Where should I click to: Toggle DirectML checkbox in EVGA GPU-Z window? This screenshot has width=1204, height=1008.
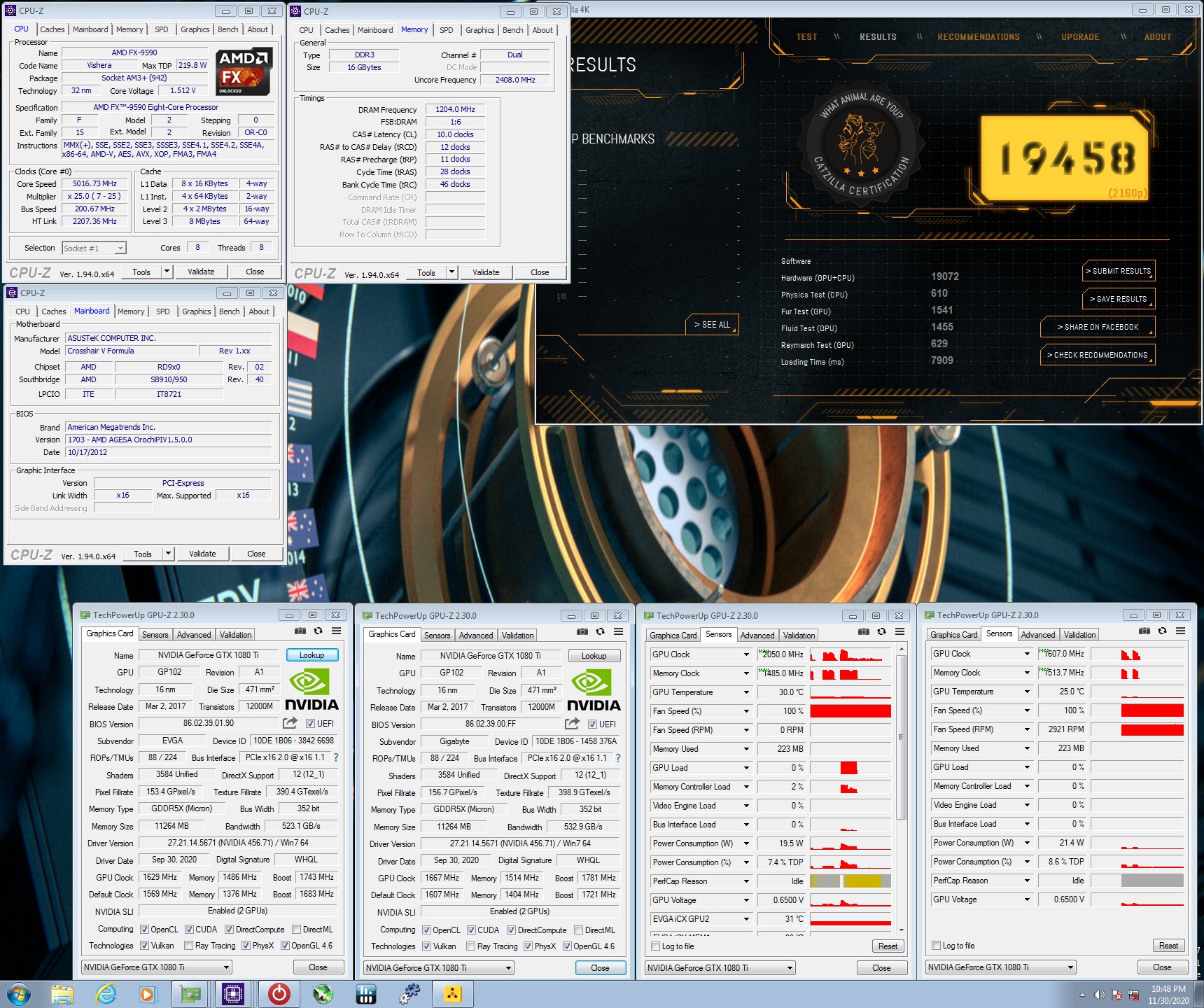(x=296, y=930)
